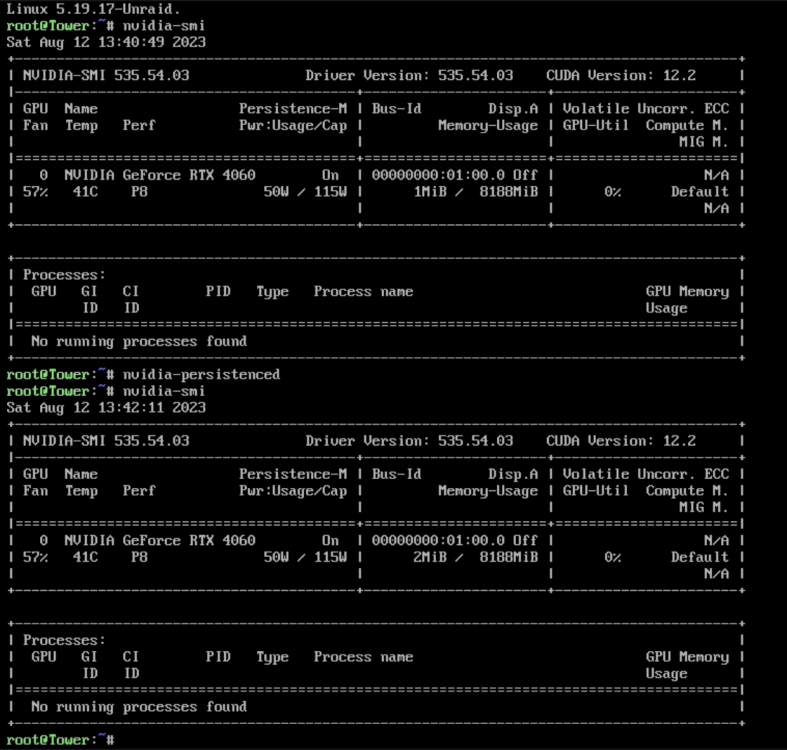Screen dimensions: 787x750
Task: Click "Default" compute mode in the 2MiB row
Action: pos(700,557)
